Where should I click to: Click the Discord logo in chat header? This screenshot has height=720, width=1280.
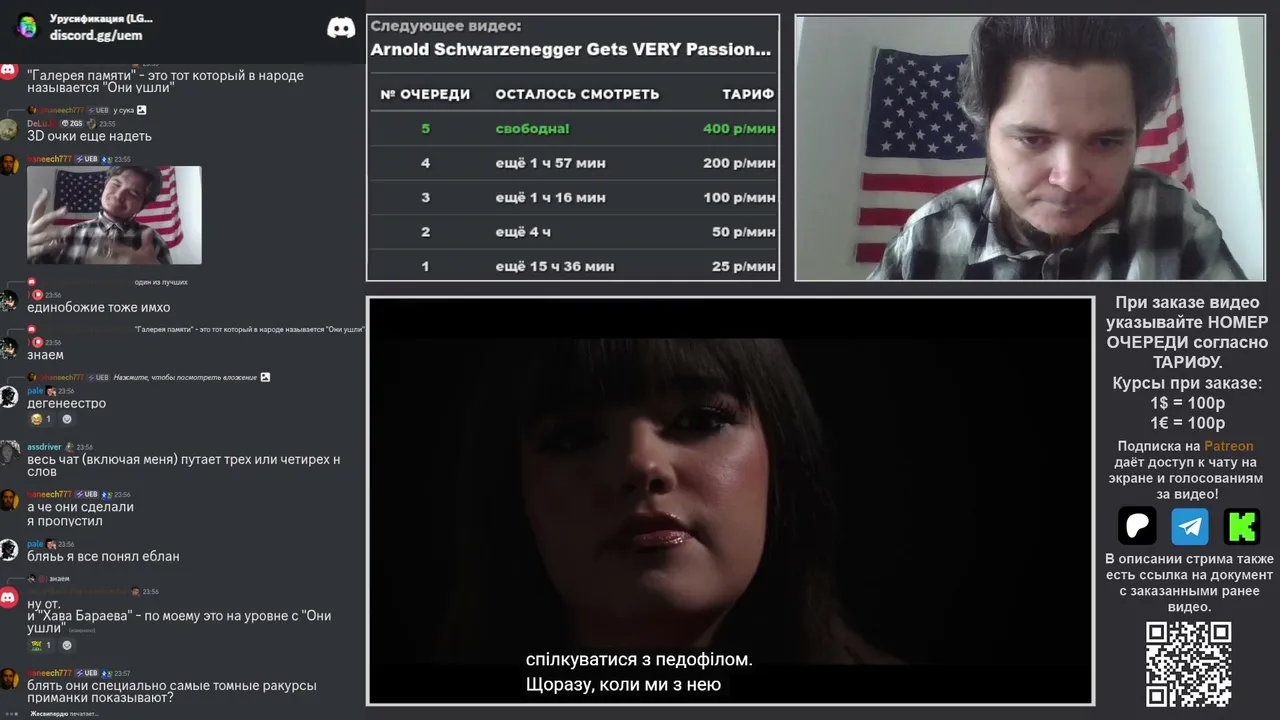pyautogui.click(x=341, y=27)
